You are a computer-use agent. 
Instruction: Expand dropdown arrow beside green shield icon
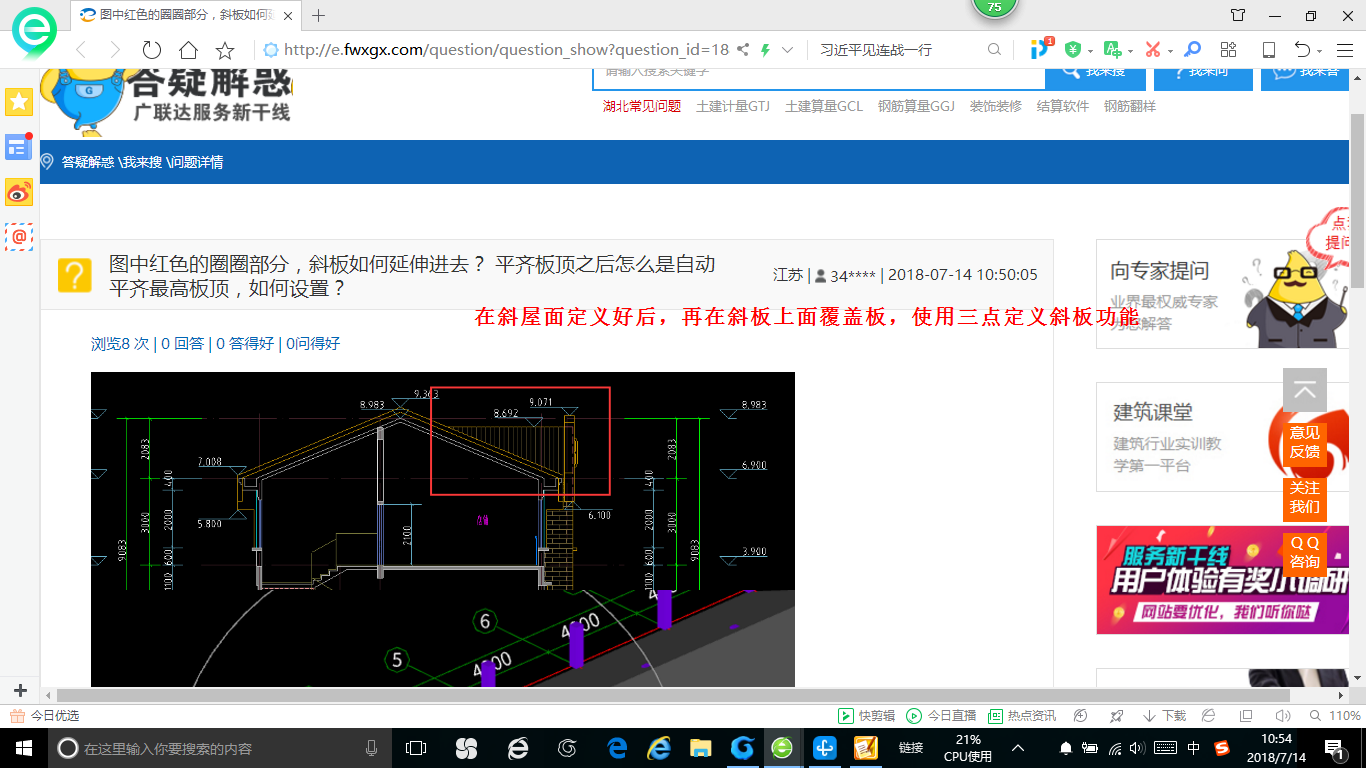pos(1089,50)
